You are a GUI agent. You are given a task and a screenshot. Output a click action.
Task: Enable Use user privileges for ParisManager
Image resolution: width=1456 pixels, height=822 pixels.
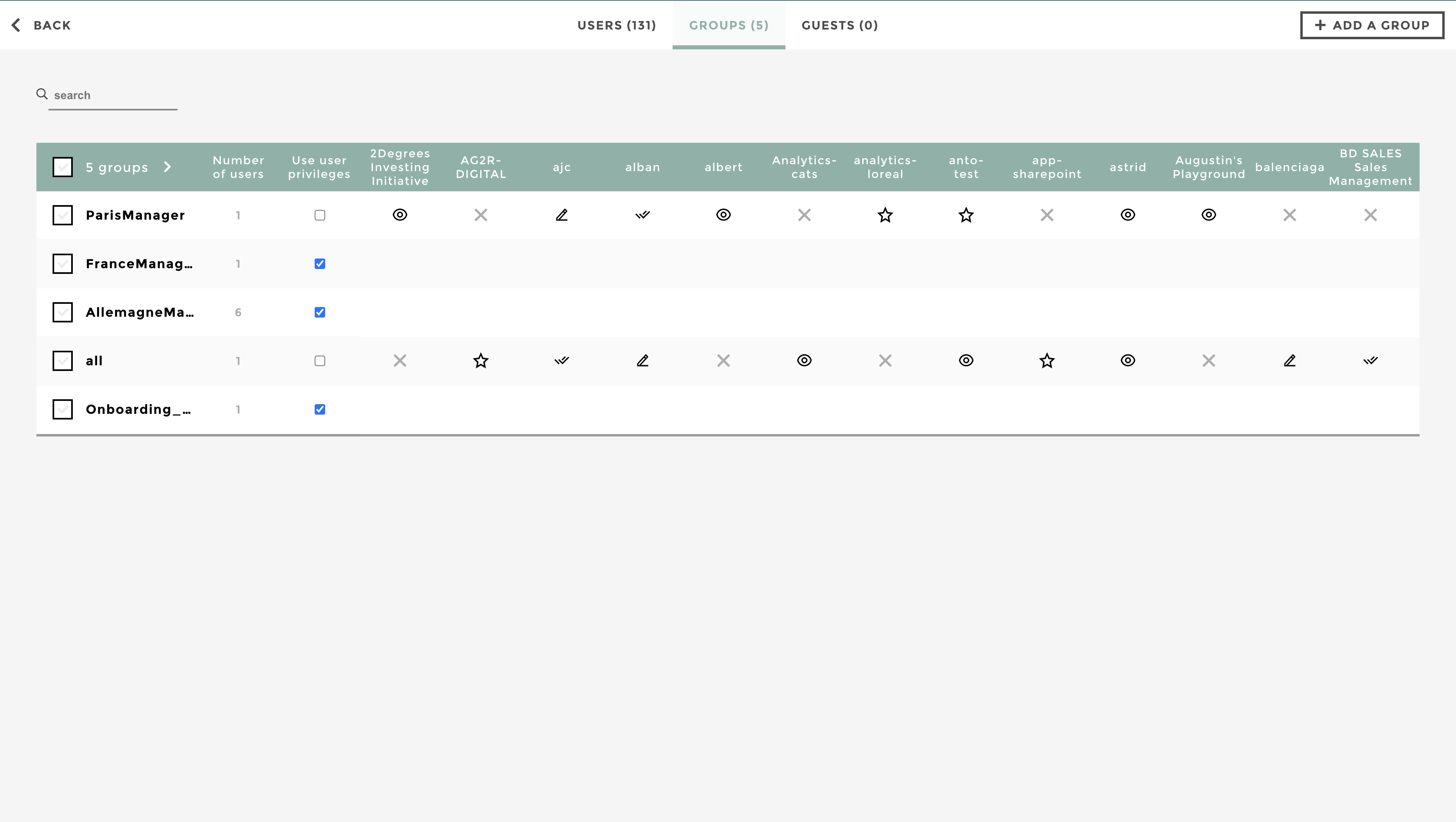click(x=320, y=215)
